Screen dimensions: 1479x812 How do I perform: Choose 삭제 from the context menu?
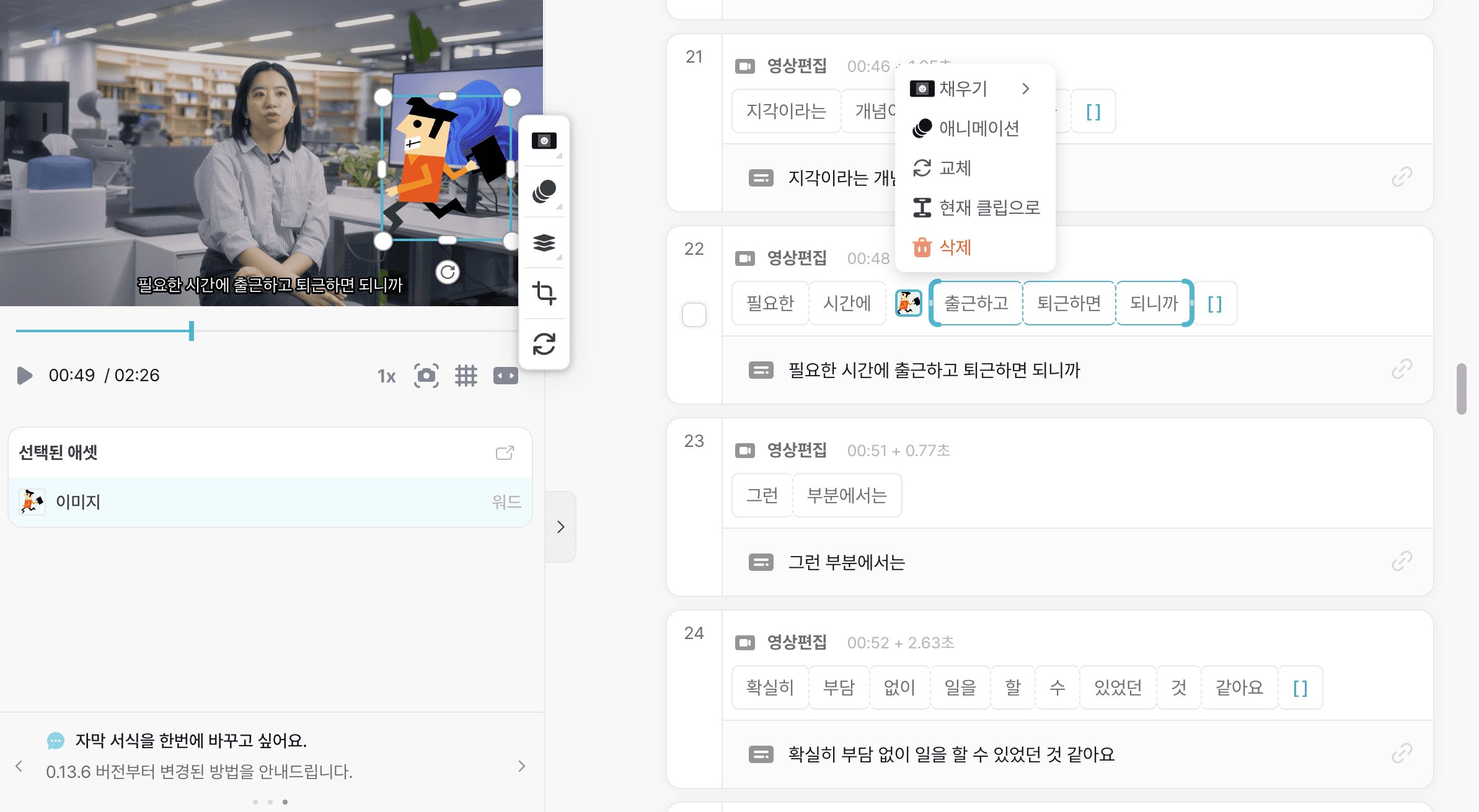coord(955,247)
